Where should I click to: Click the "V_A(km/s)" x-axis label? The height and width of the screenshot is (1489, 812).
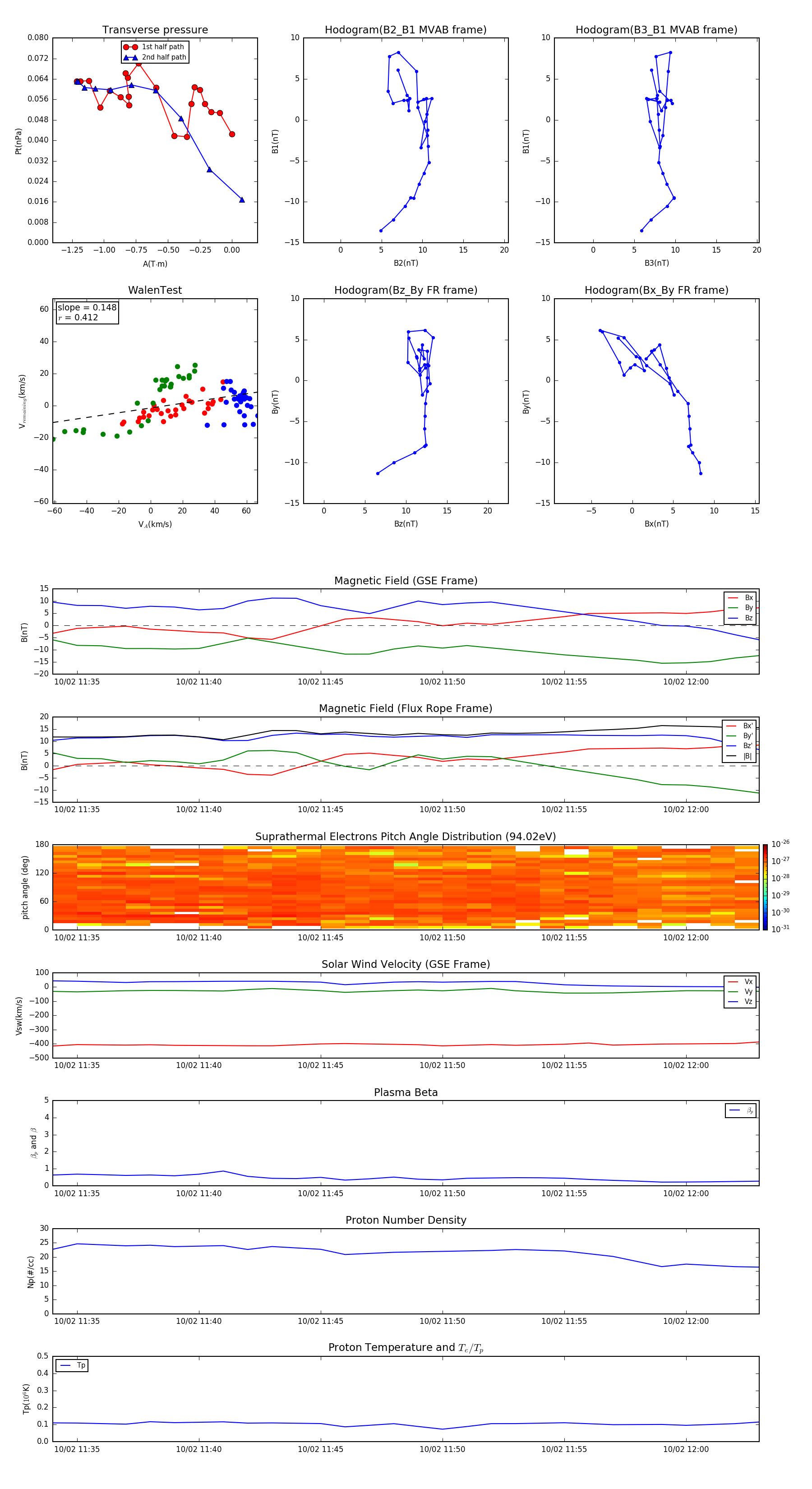pyautogui.click(x=155, y=524)
